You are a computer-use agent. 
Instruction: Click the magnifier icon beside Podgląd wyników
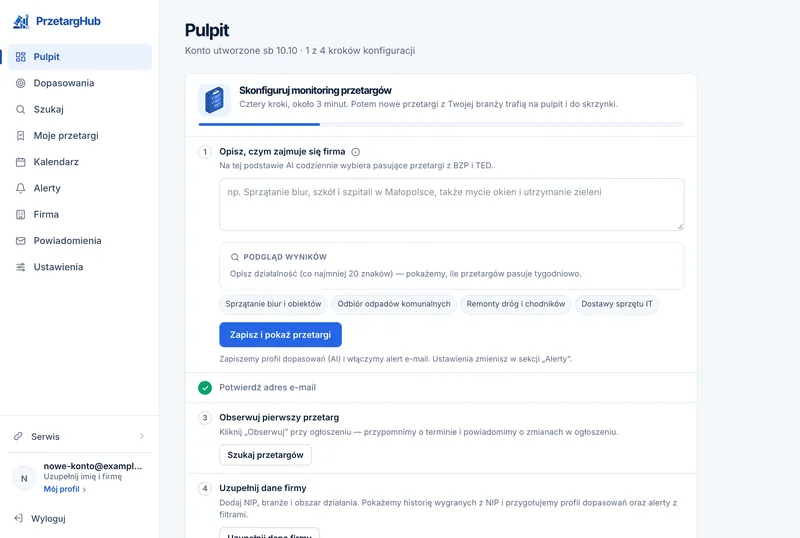[235, 257]
